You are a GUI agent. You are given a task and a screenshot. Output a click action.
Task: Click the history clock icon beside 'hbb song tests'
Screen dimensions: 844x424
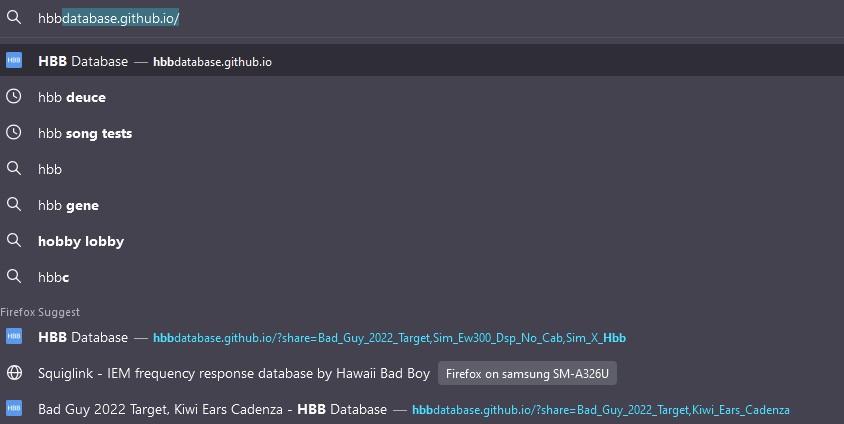pos(13,132)
